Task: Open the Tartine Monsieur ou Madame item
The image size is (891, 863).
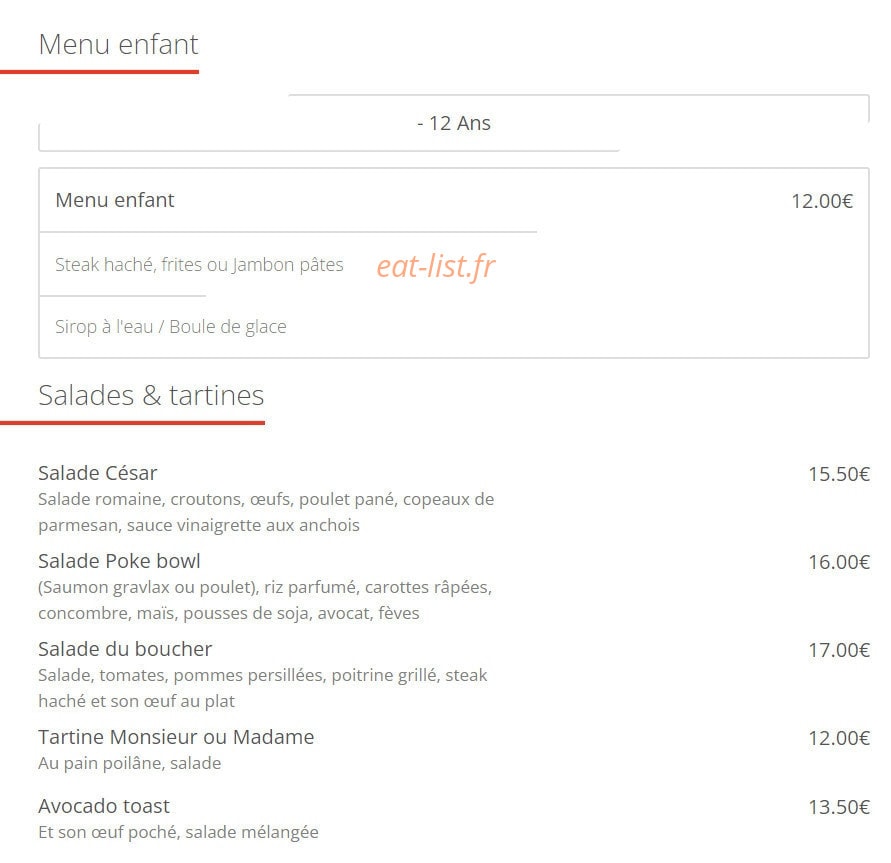Action: tap(176, 737)
